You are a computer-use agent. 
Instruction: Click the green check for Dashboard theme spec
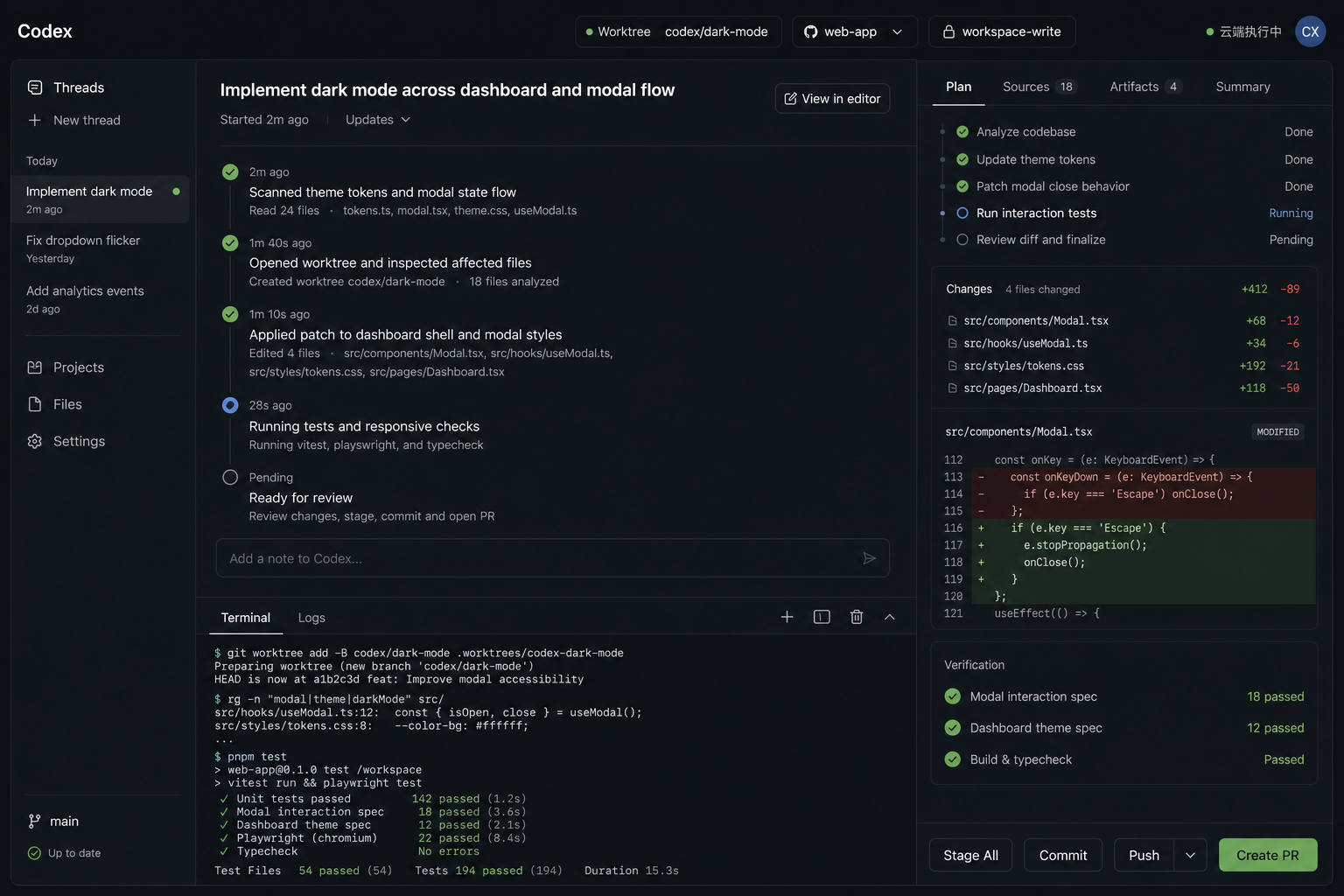tap(953, 728)
